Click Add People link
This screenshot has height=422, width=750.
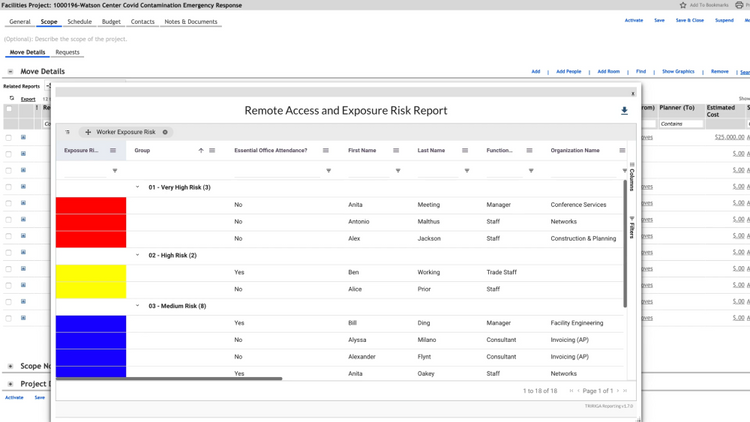(569, 71)
